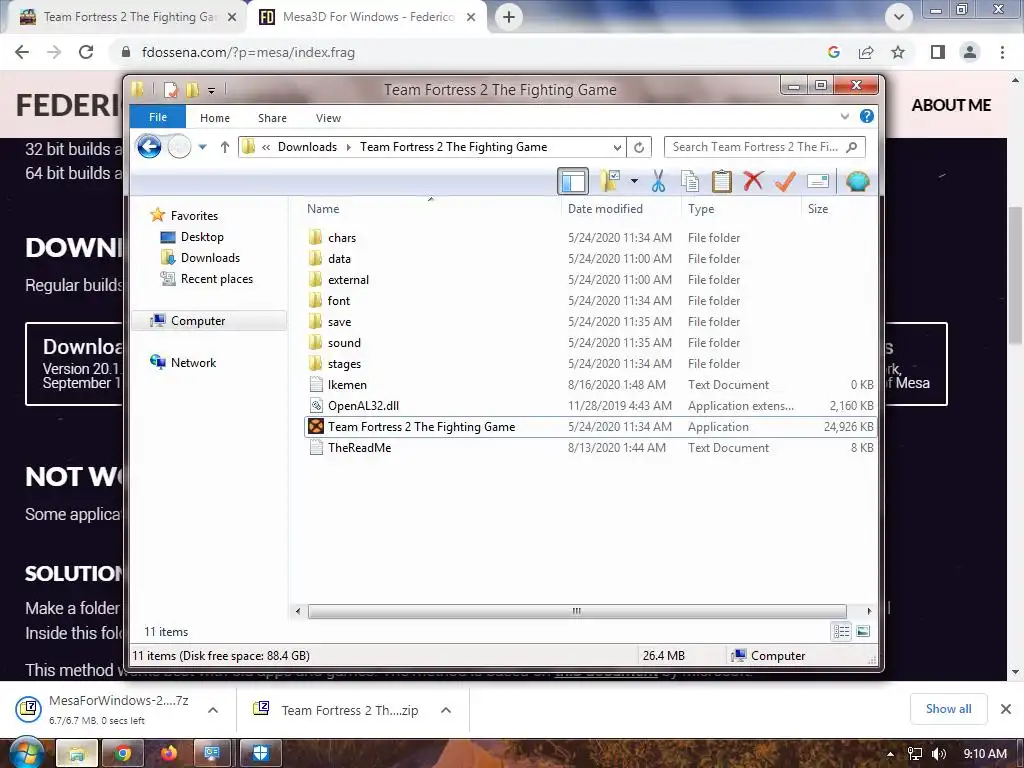Click the Search Team Fortress 2 field
The image size is (1024, 768).
[765, 147]
